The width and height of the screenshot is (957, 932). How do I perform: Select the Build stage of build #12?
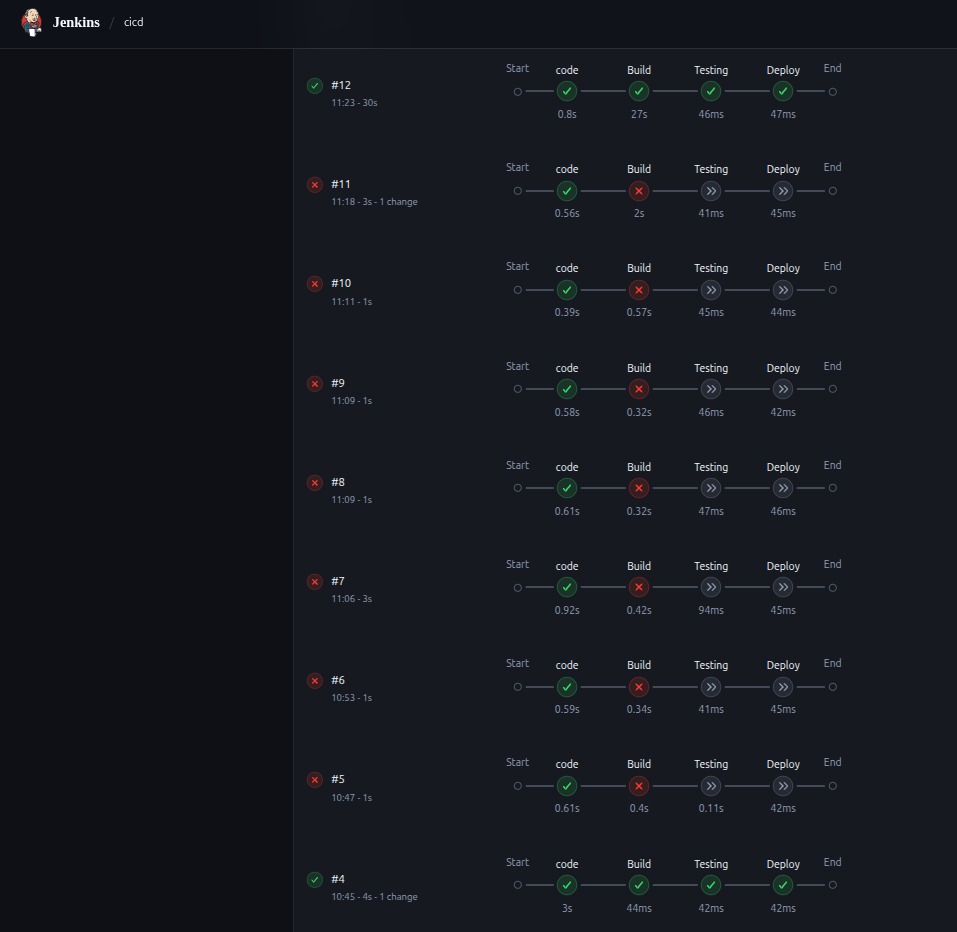coord(639,91)
